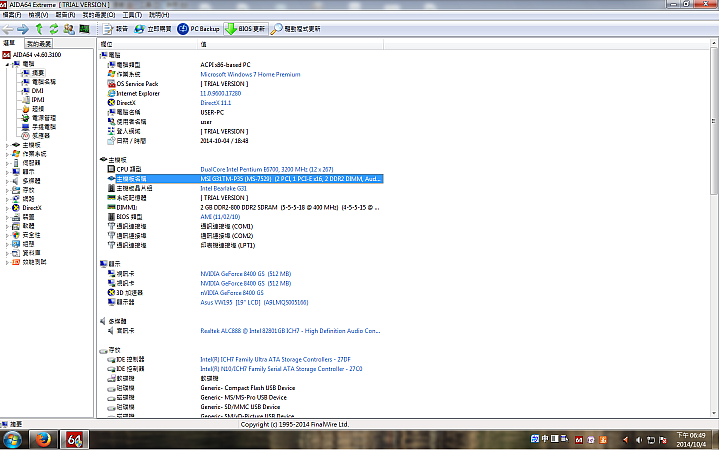
Task: Click the 值 value column header
Action: tap(291, 44)
